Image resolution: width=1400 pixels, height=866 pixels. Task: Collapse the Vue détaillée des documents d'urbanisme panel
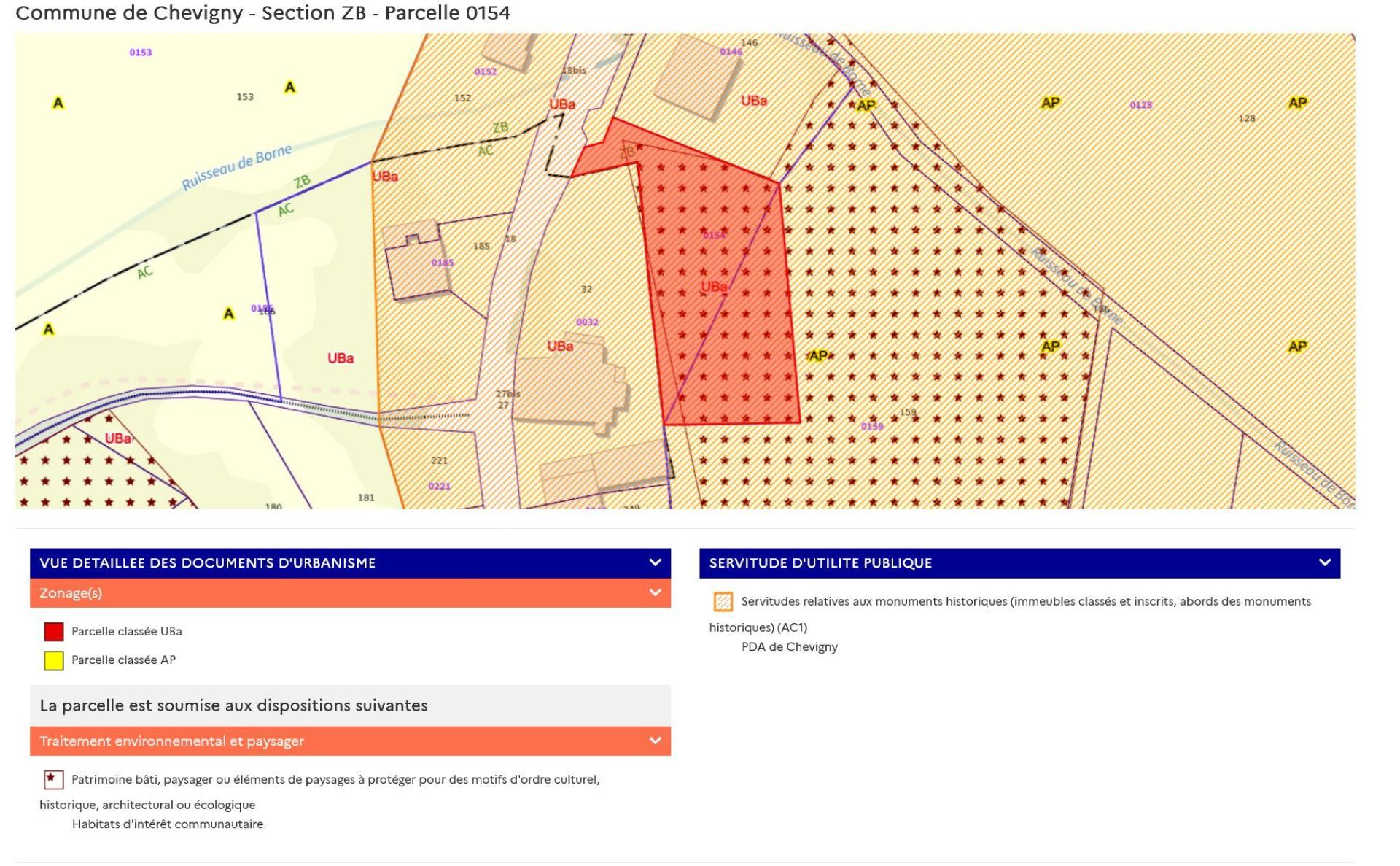pyautogui.click(x=655, y=562)
